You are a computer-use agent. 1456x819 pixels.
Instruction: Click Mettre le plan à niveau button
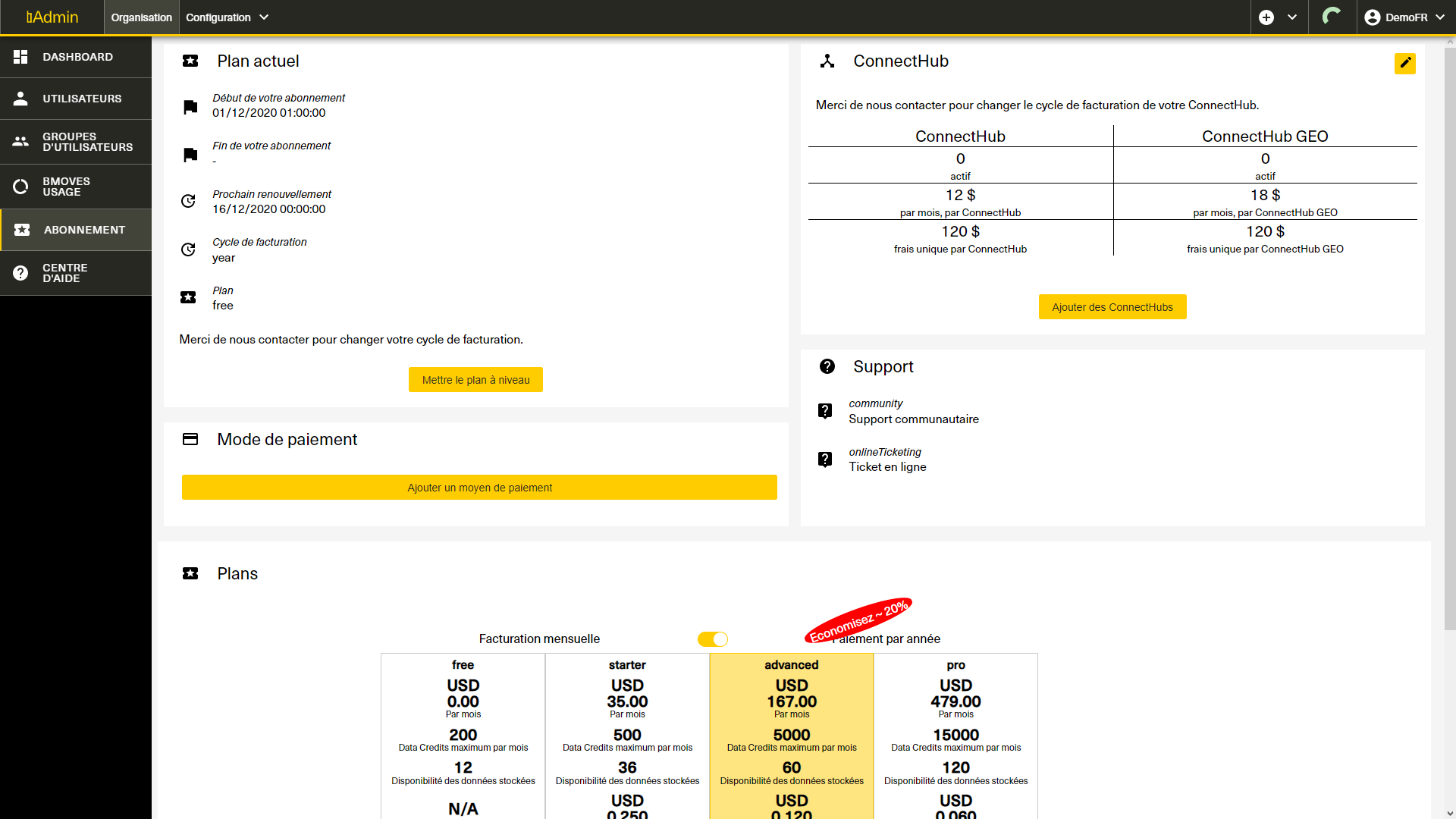pyautogui.click(x=475, y=380)
